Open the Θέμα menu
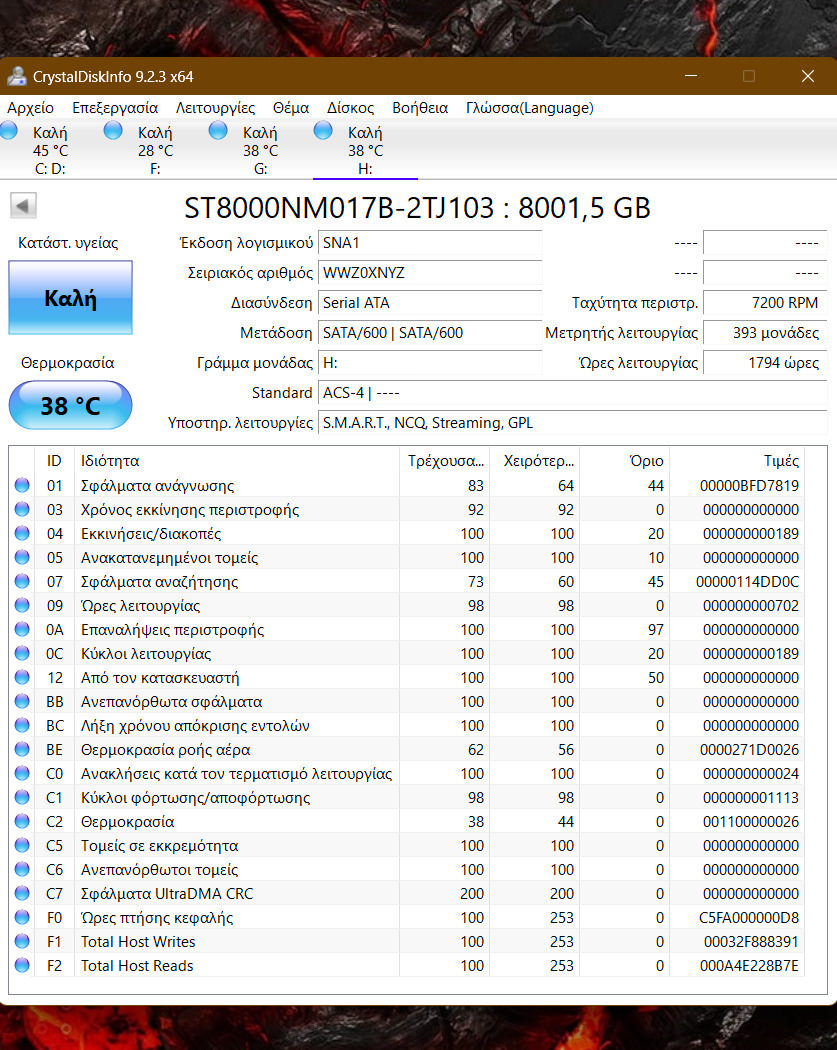 pyautogui.click(x=290, y=108)
